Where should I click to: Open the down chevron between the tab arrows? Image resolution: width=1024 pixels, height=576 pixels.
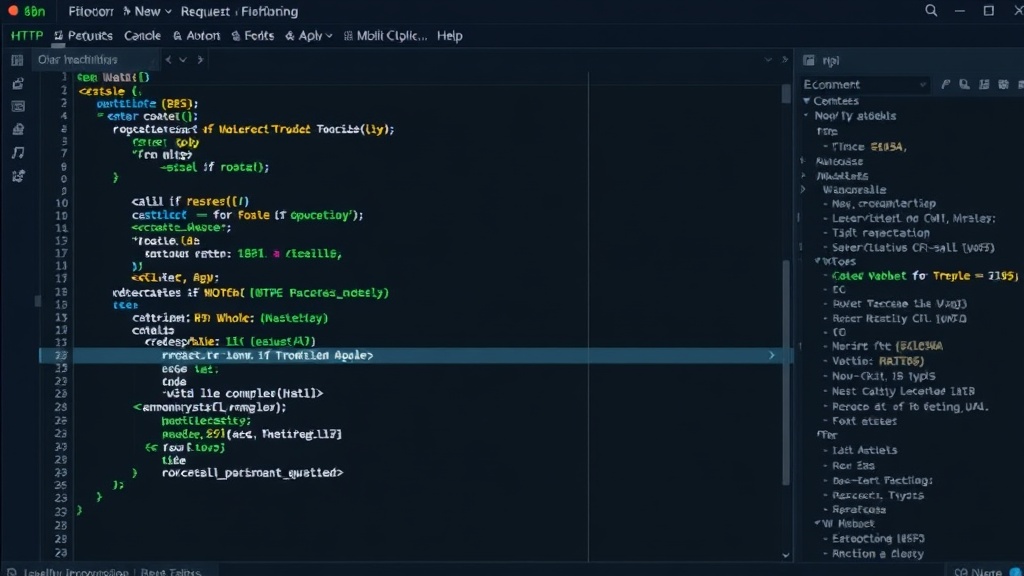pos(183,59)
